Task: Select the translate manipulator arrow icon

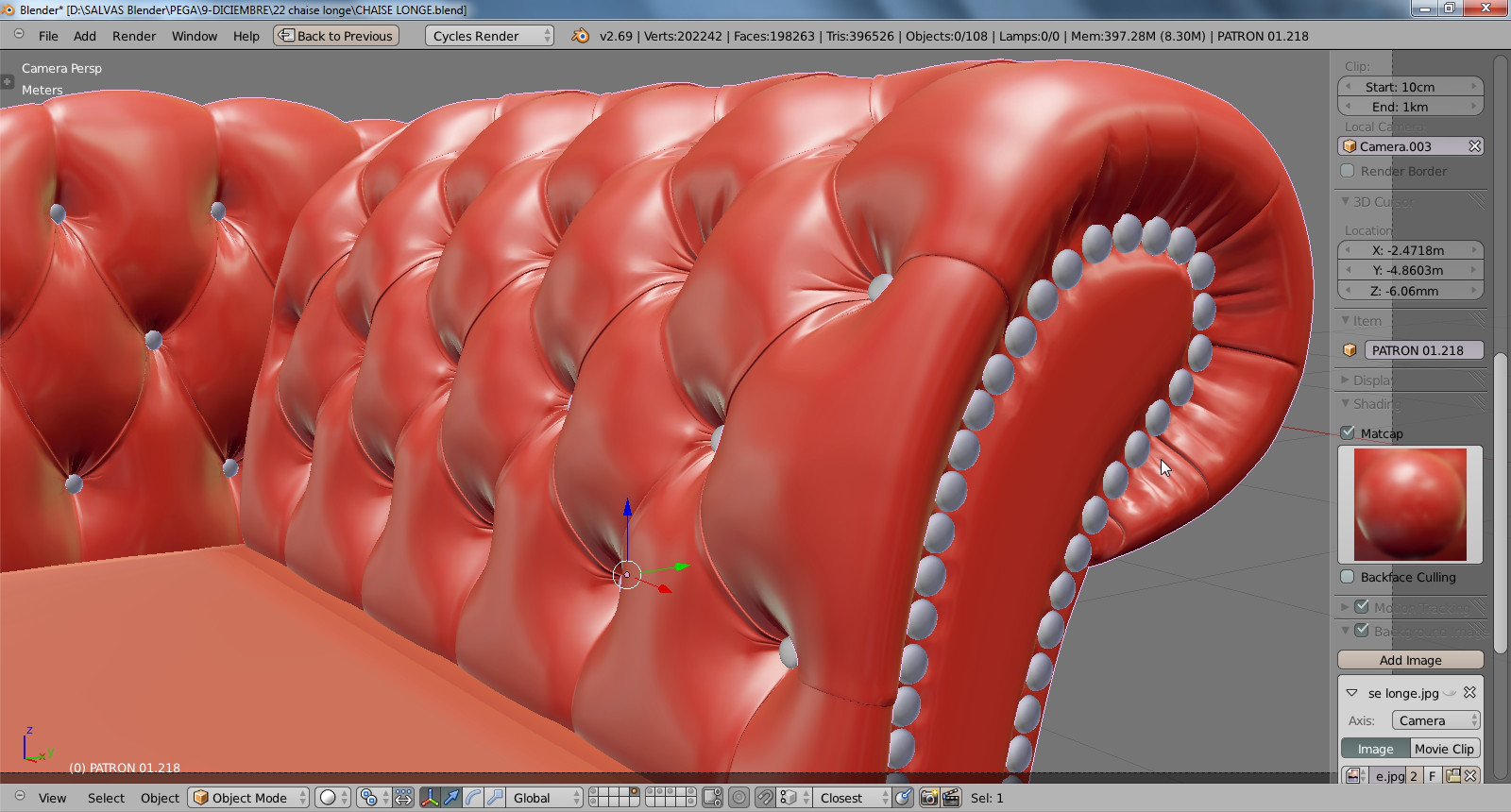Action: pos(451,798)
